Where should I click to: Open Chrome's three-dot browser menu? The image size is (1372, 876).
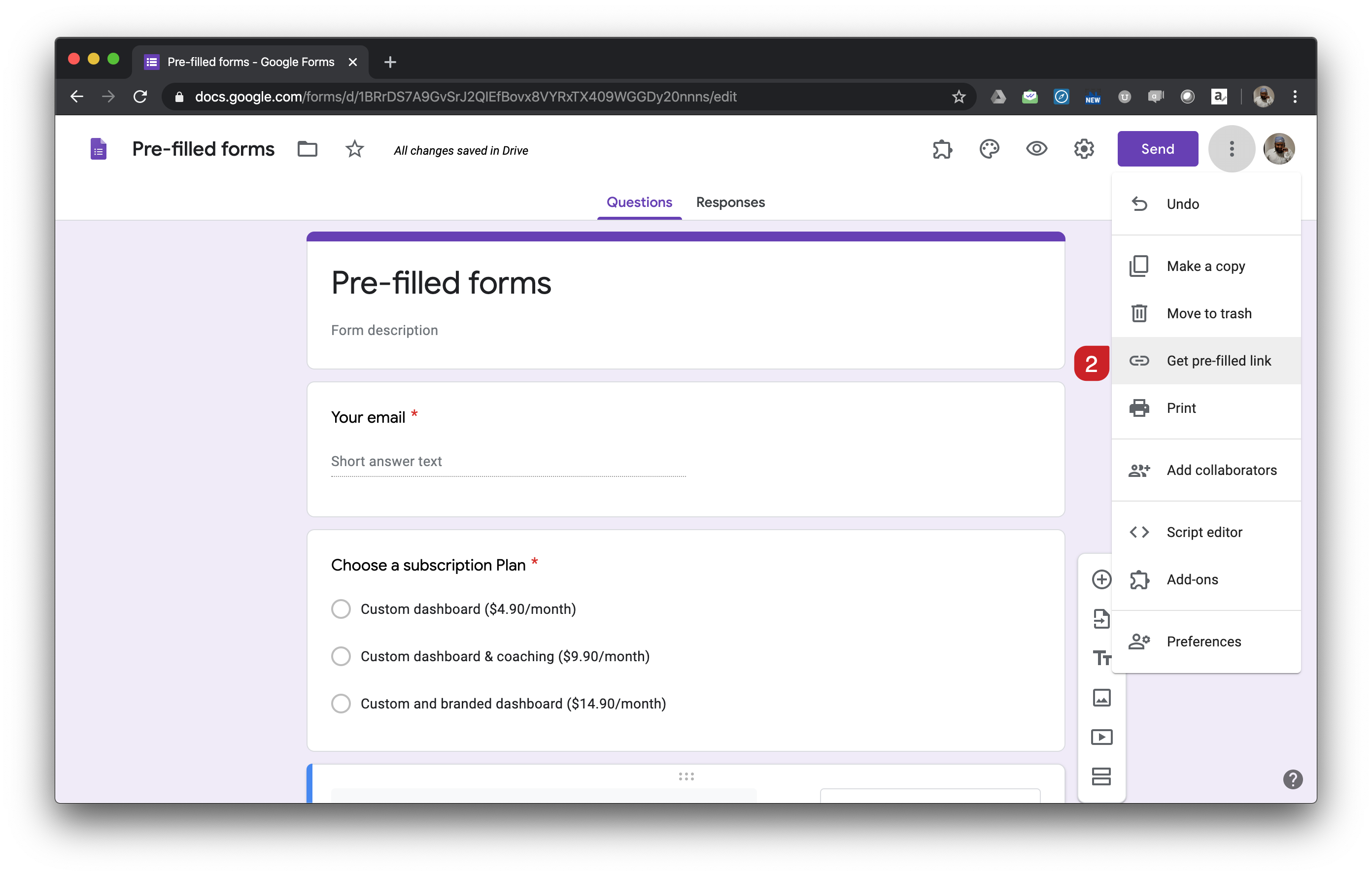point(1295,97)
